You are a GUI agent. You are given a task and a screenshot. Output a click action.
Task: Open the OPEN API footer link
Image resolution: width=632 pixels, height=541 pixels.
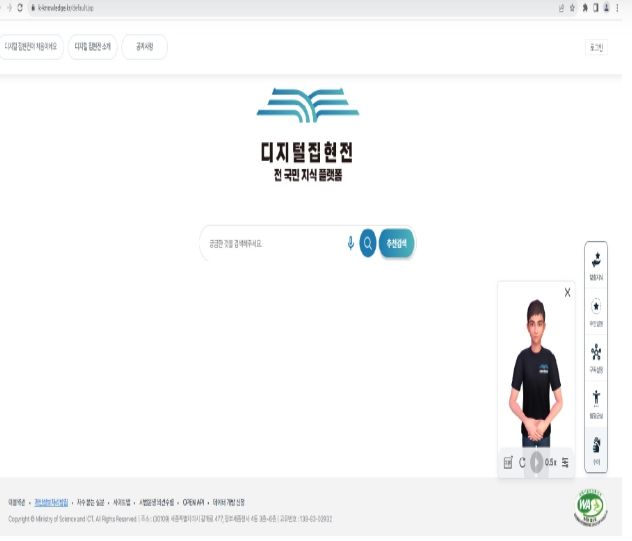(x=193, y=502)
